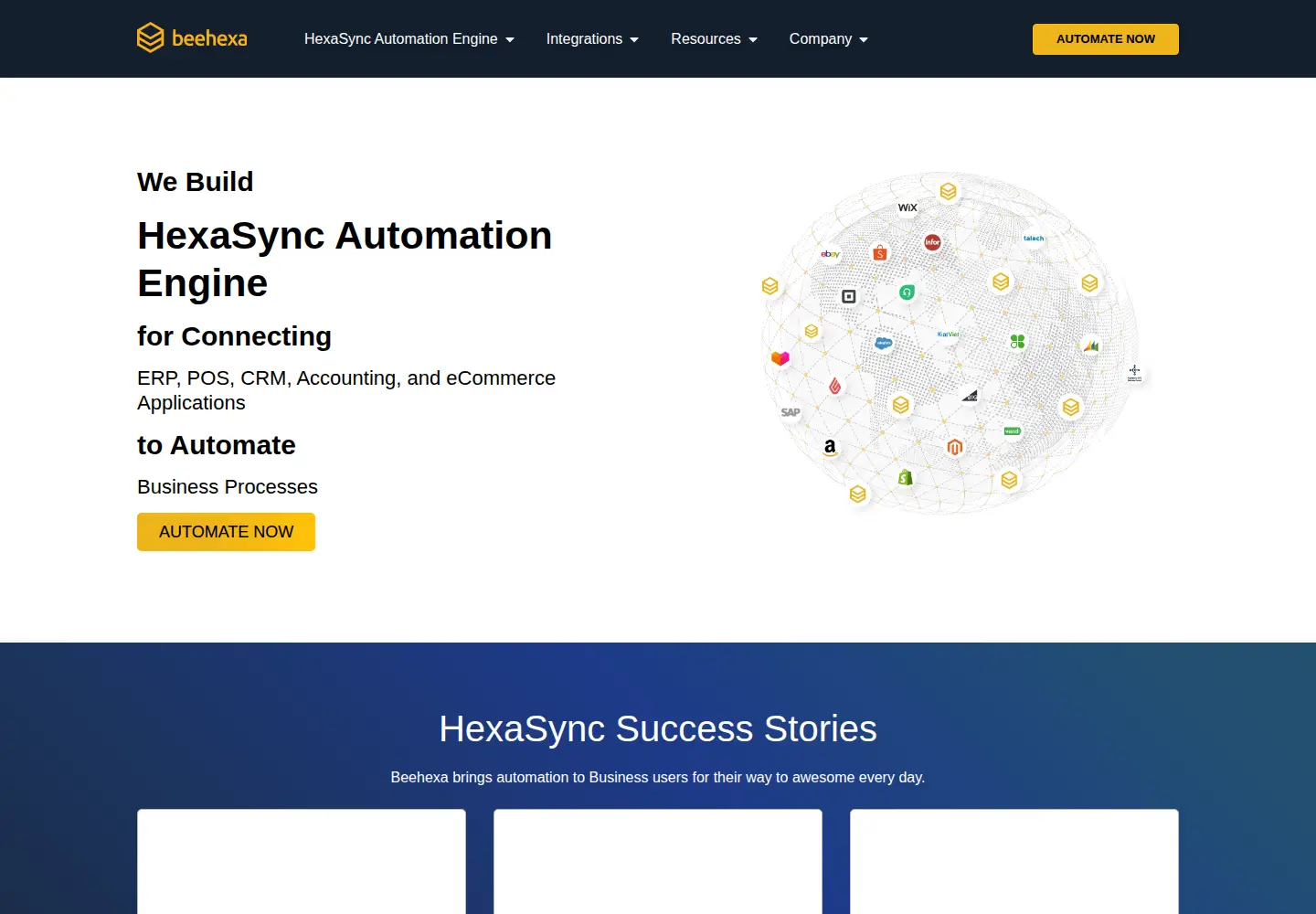Click the Lazada heart logo
Viewport: 1316px width, 914px height.
tap(780, 358)
